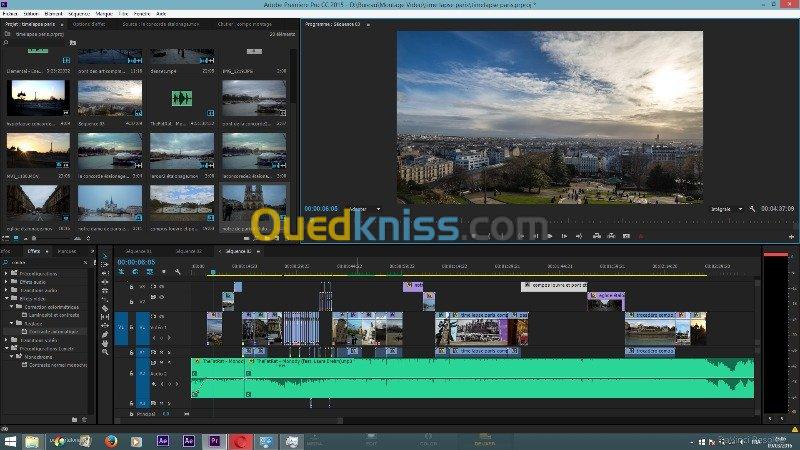Click Step Forward in Program monitor

pyautogui.click(x=564, y=236)
